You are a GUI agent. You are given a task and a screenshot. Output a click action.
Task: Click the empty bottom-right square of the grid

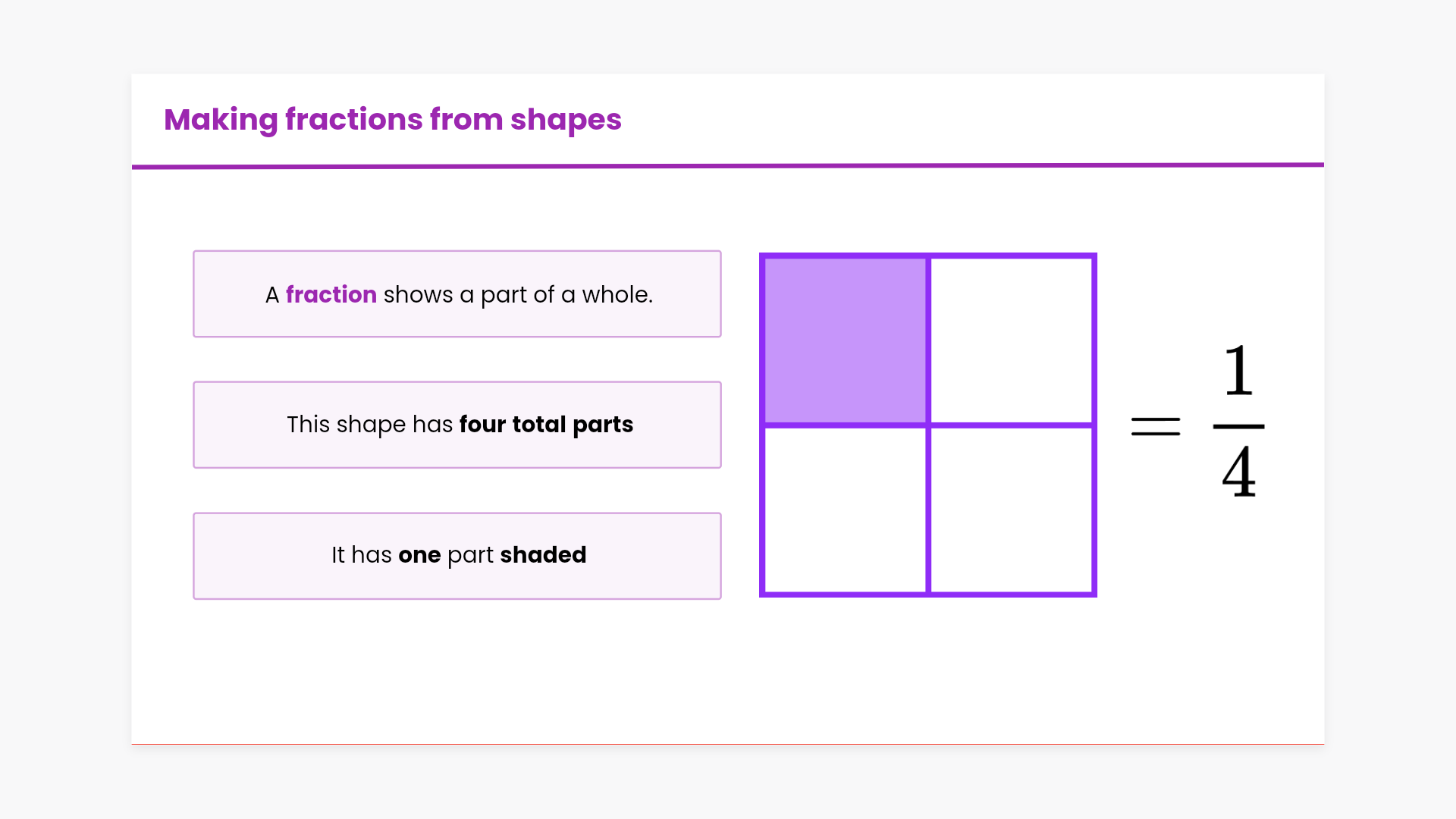coord(1012,510)
